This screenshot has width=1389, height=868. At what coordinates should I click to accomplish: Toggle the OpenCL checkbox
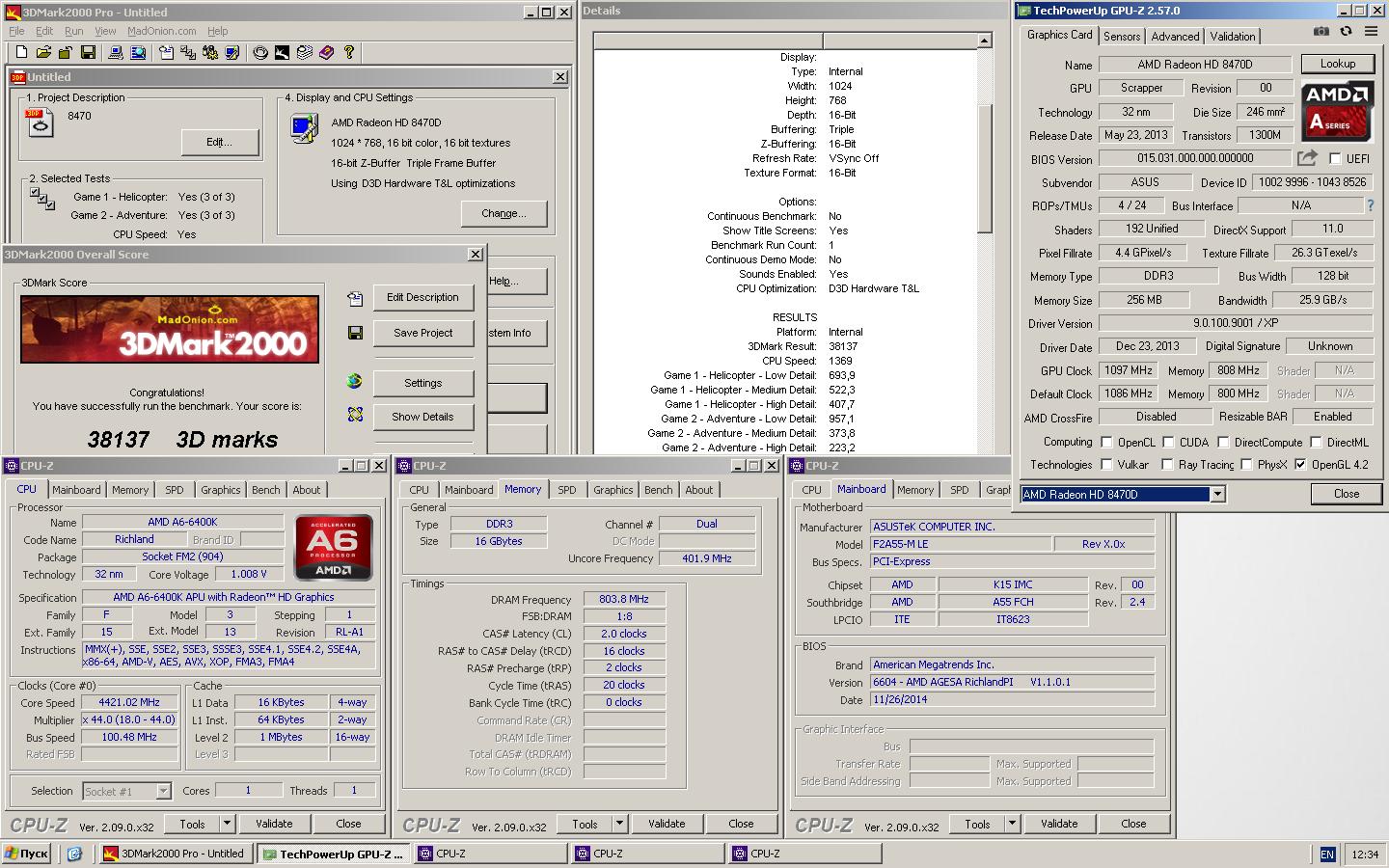(x=1106, y=442)
